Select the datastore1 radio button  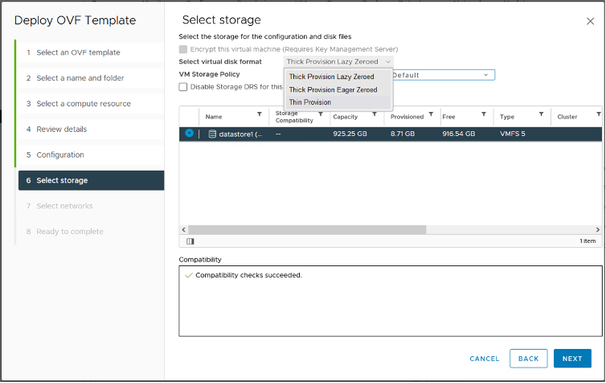189,133
